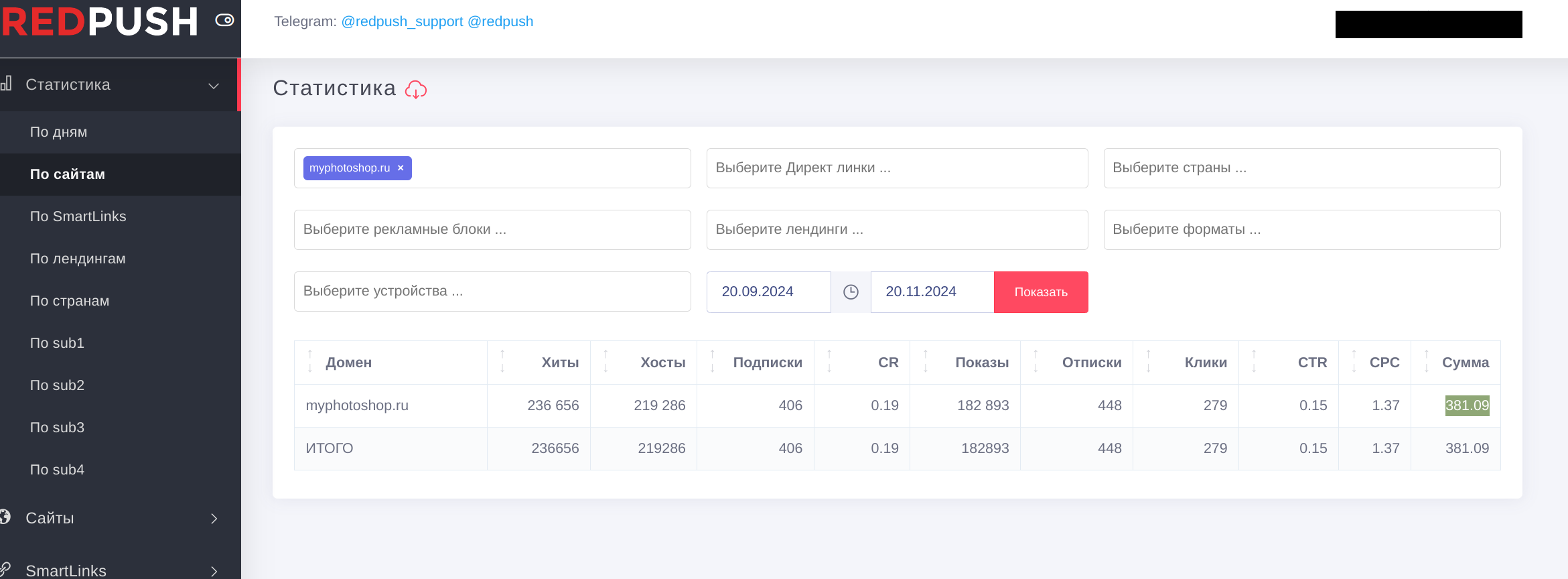Expand the Сайты sidebar section
1568x579 pixels.
[x=214, y=518]
